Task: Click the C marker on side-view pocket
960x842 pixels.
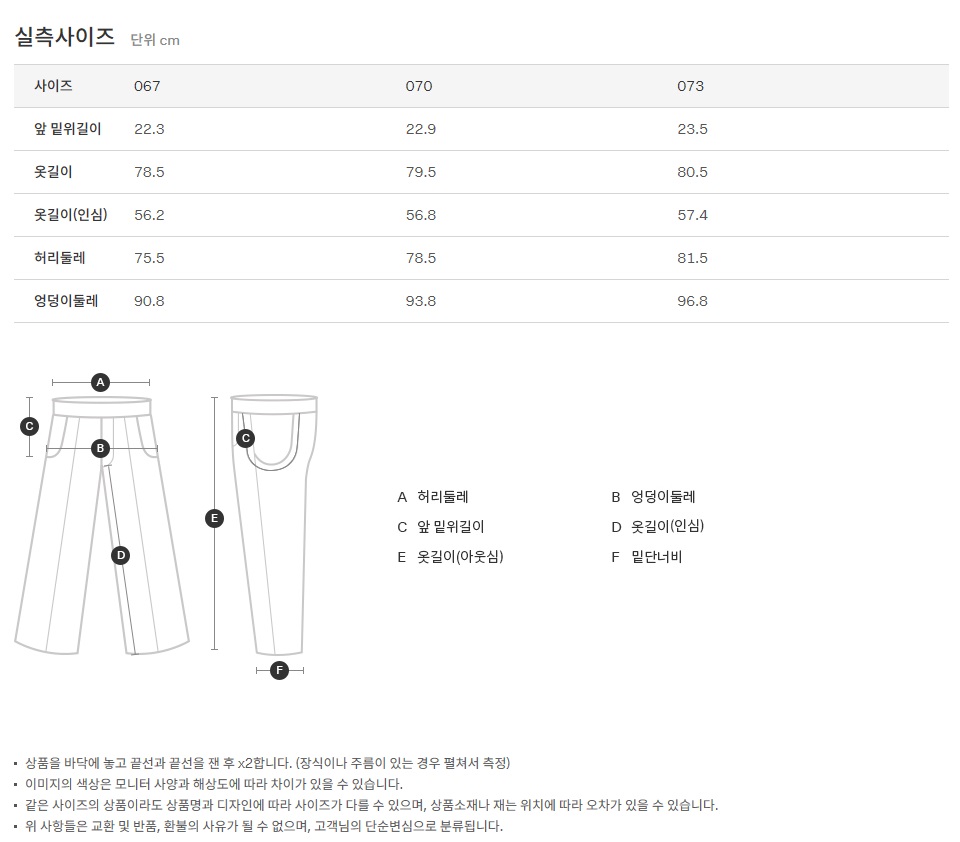Action: point(245,438)
